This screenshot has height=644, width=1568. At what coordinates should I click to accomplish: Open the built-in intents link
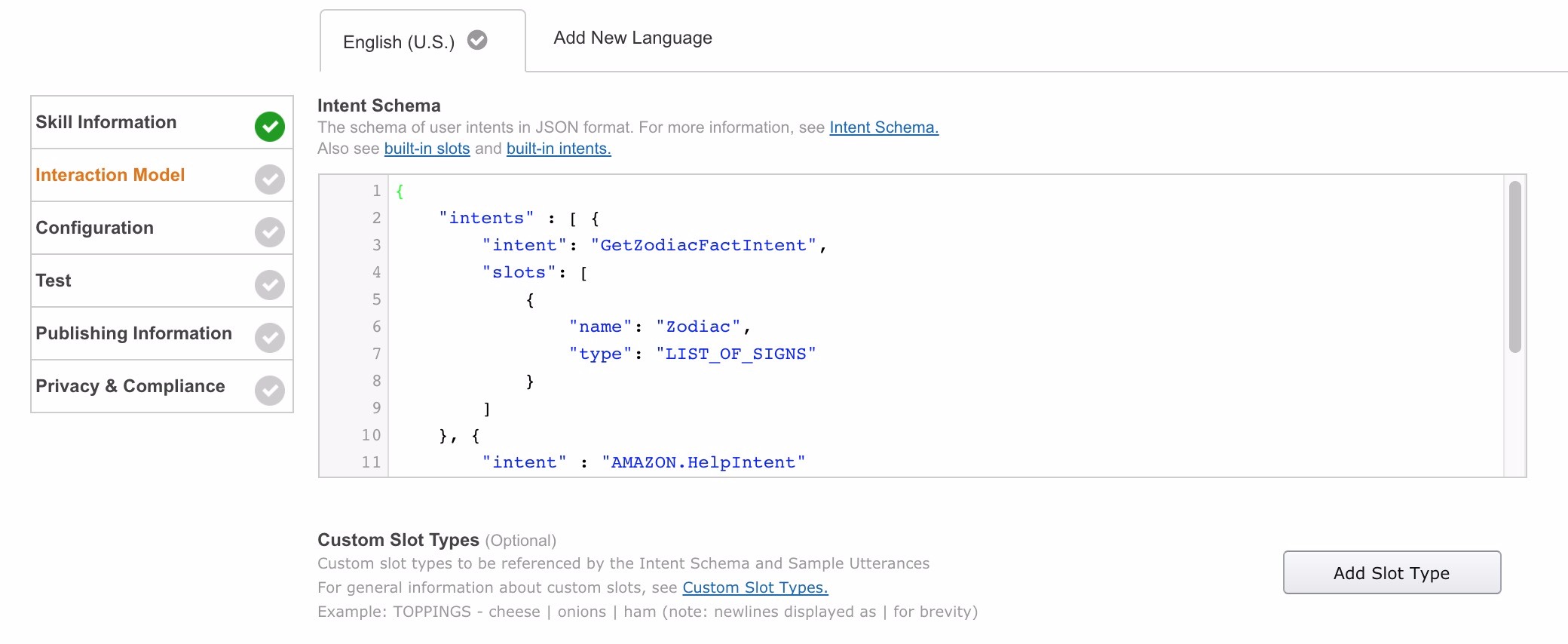(559, 149)
